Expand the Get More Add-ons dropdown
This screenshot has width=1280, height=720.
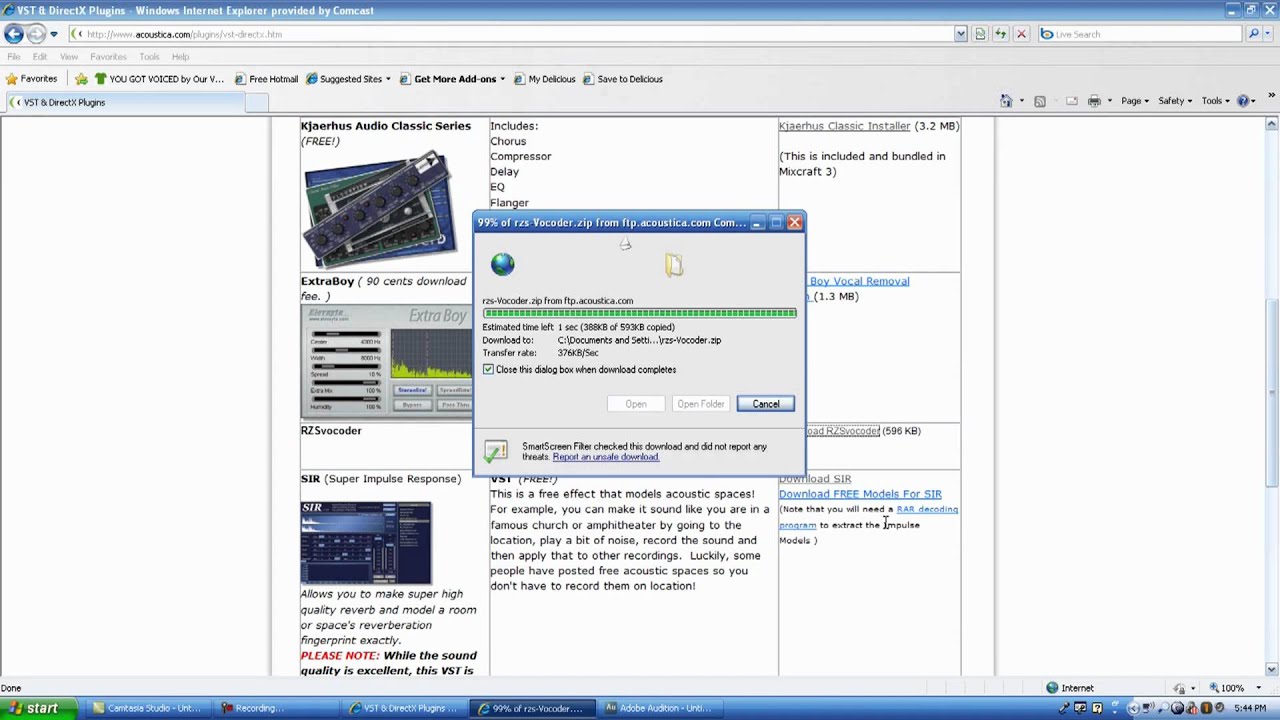(x=502, y=79)
